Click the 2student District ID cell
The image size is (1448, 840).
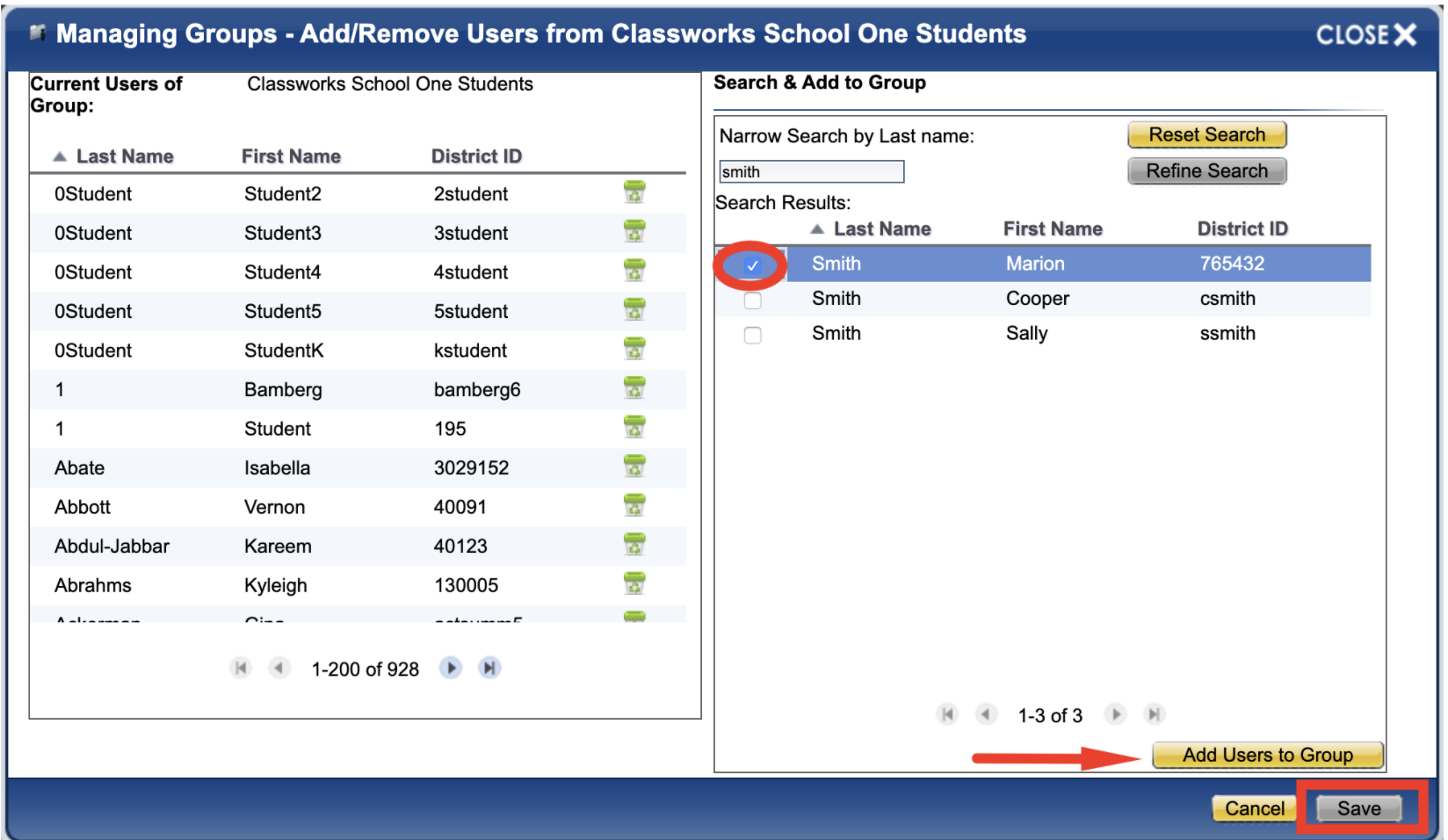click(471, 194)
